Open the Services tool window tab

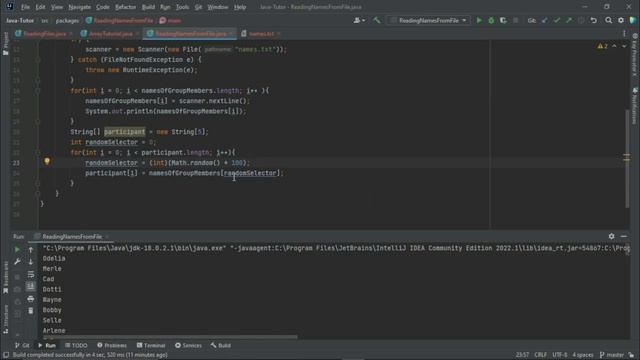188,345
